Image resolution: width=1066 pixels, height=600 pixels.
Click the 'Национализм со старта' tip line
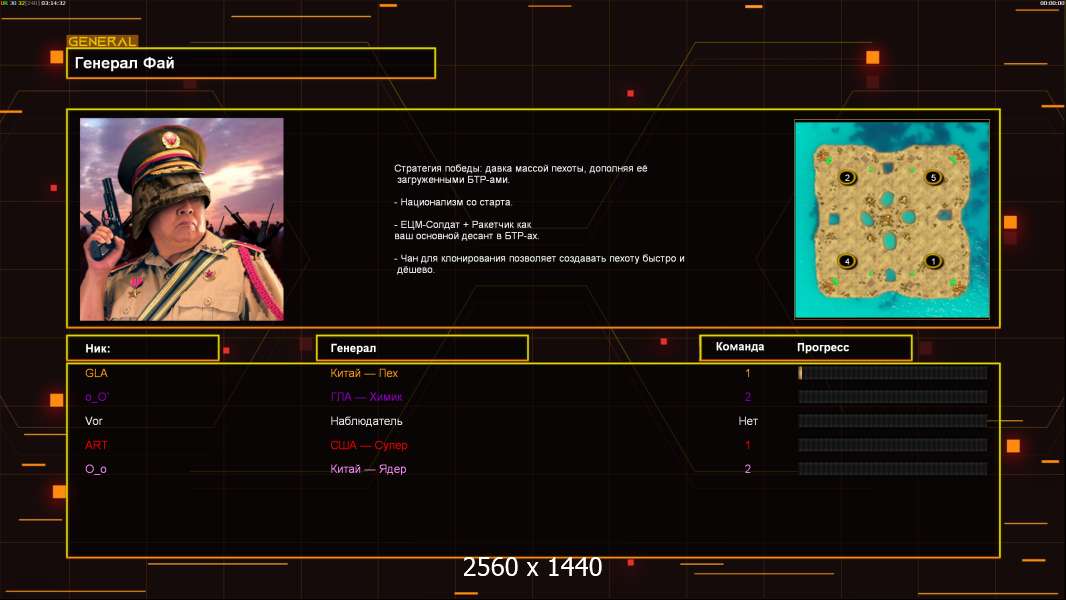point(453,202)
